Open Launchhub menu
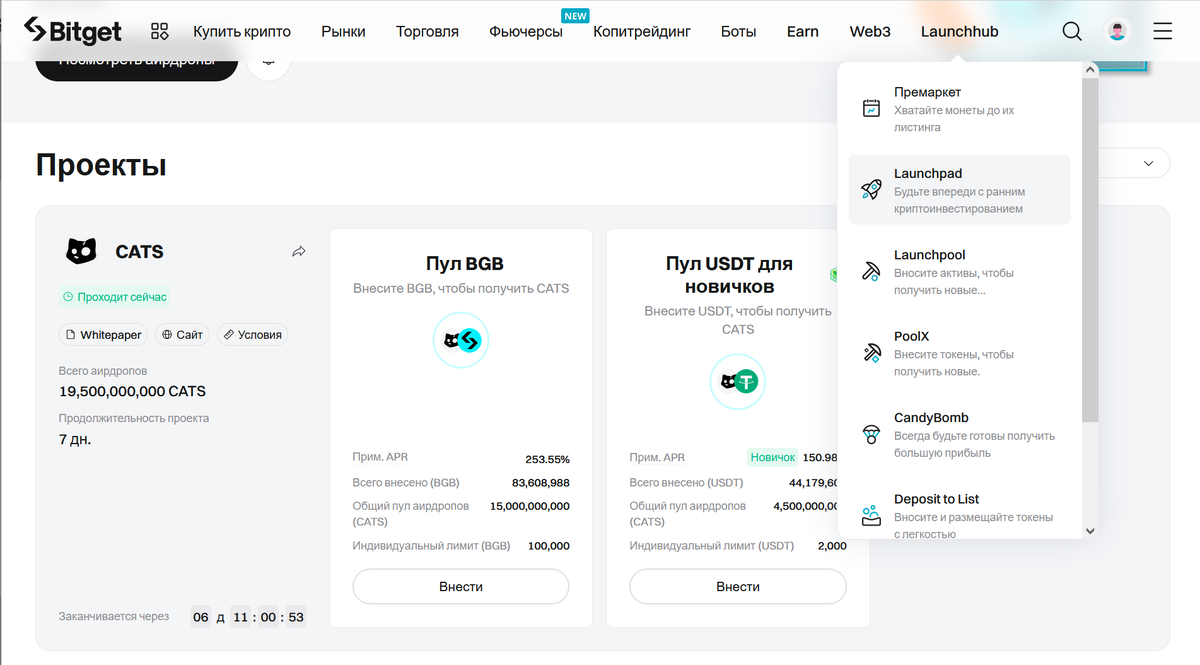Viewport: 1200px width, 665px height. 960,31
